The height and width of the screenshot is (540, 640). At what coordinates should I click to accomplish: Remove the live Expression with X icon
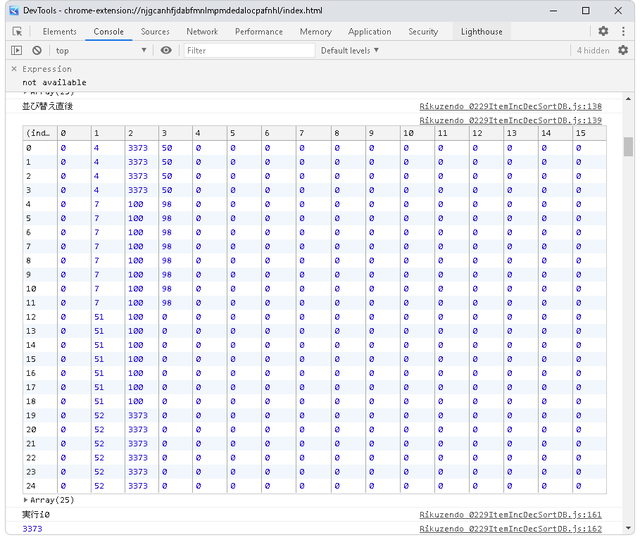[14, 69]
